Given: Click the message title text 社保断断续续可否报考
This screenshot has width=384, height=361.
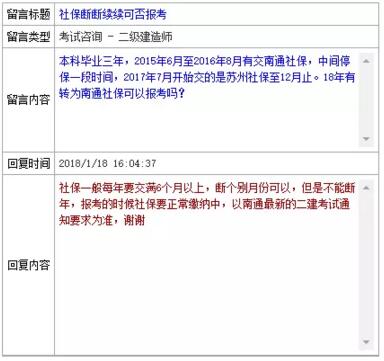Looking at the screenshot, I should pos(113,14).
